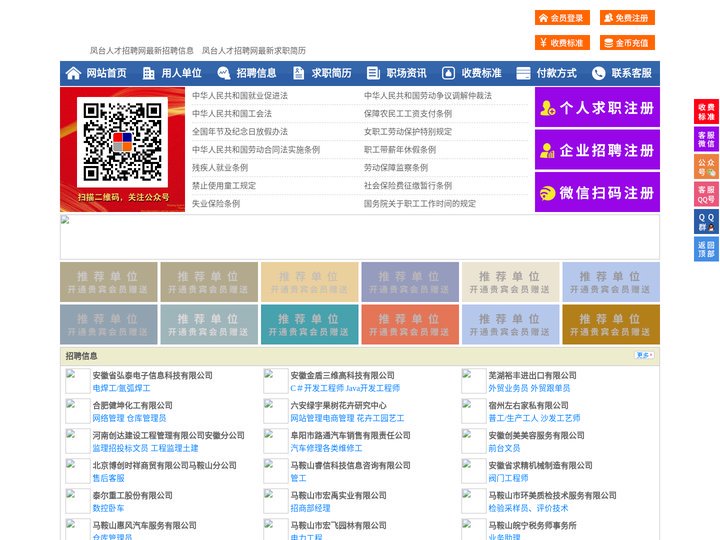Click sidebar 收费标准 red icon

coord(706,111)
